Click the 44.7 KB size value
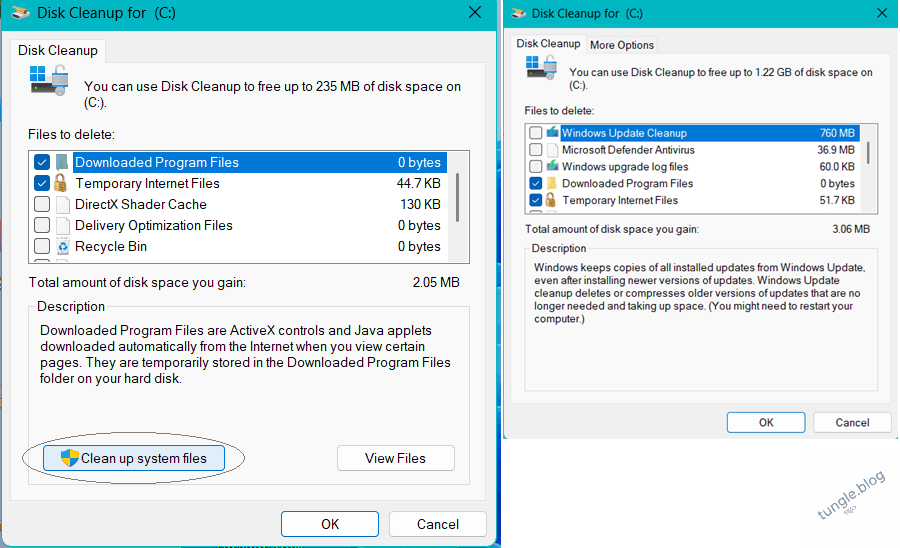The width and height of the screenshot is (900, 548). 418,184
